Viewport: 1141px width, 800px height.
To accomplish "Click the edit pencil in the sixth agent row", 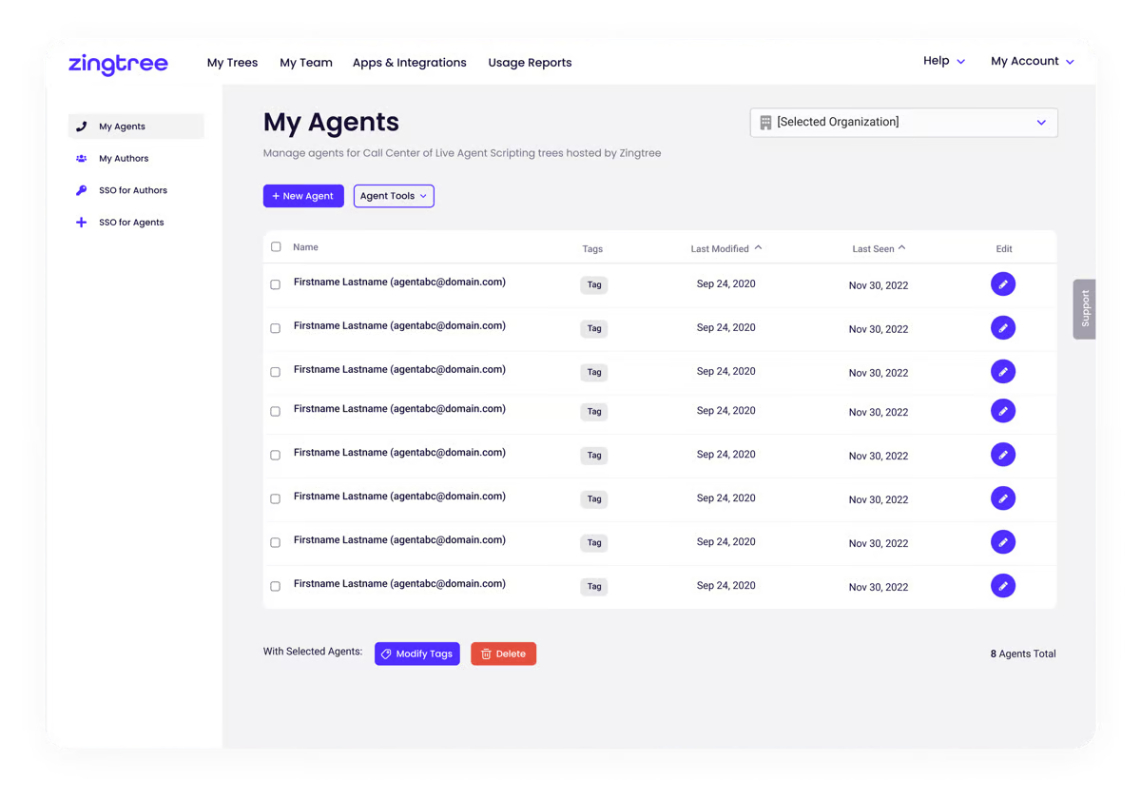I will tap(1003, 498).
